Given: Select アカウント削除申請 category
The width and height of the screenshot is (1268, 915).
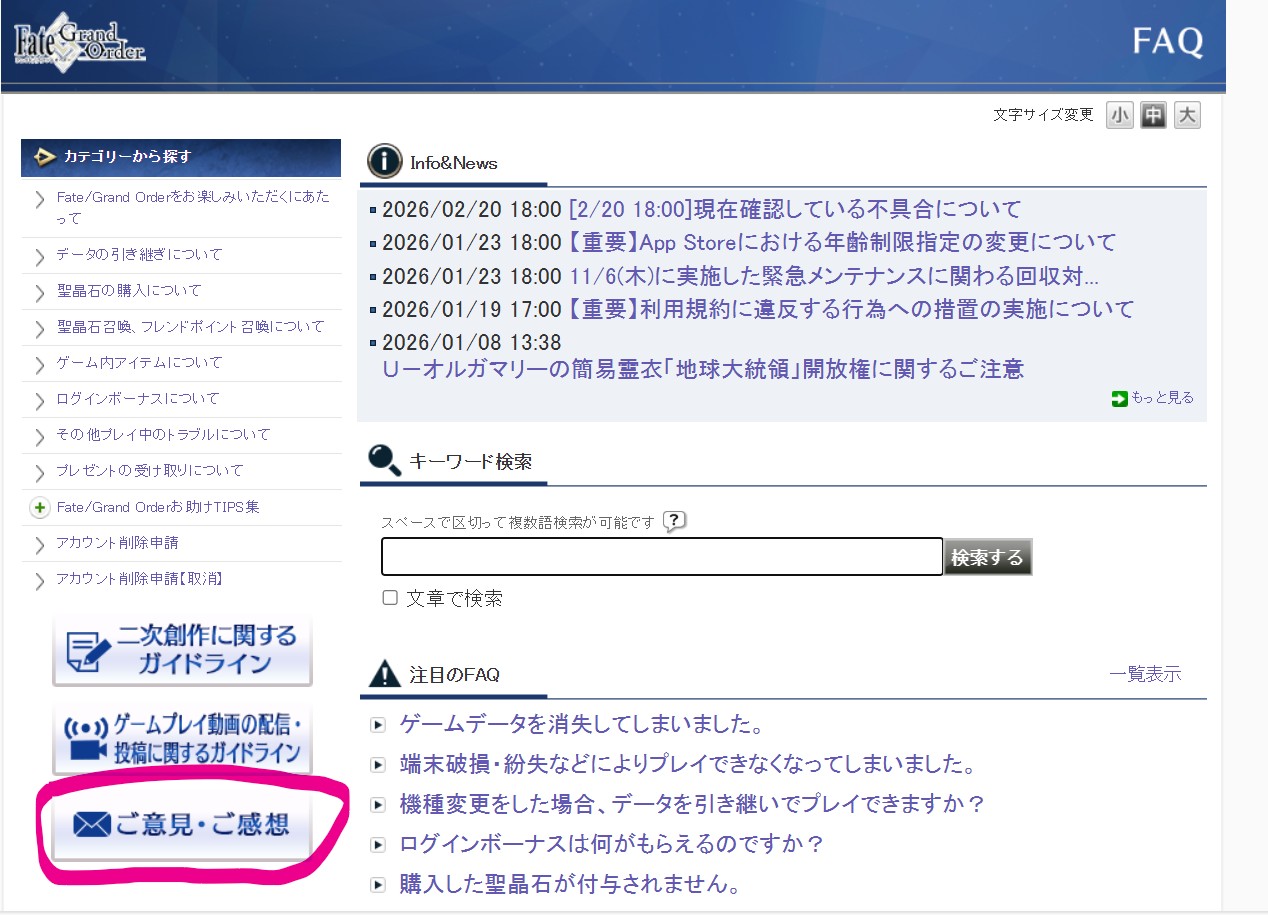Looking at the screenshot, I should click(118, 543).
